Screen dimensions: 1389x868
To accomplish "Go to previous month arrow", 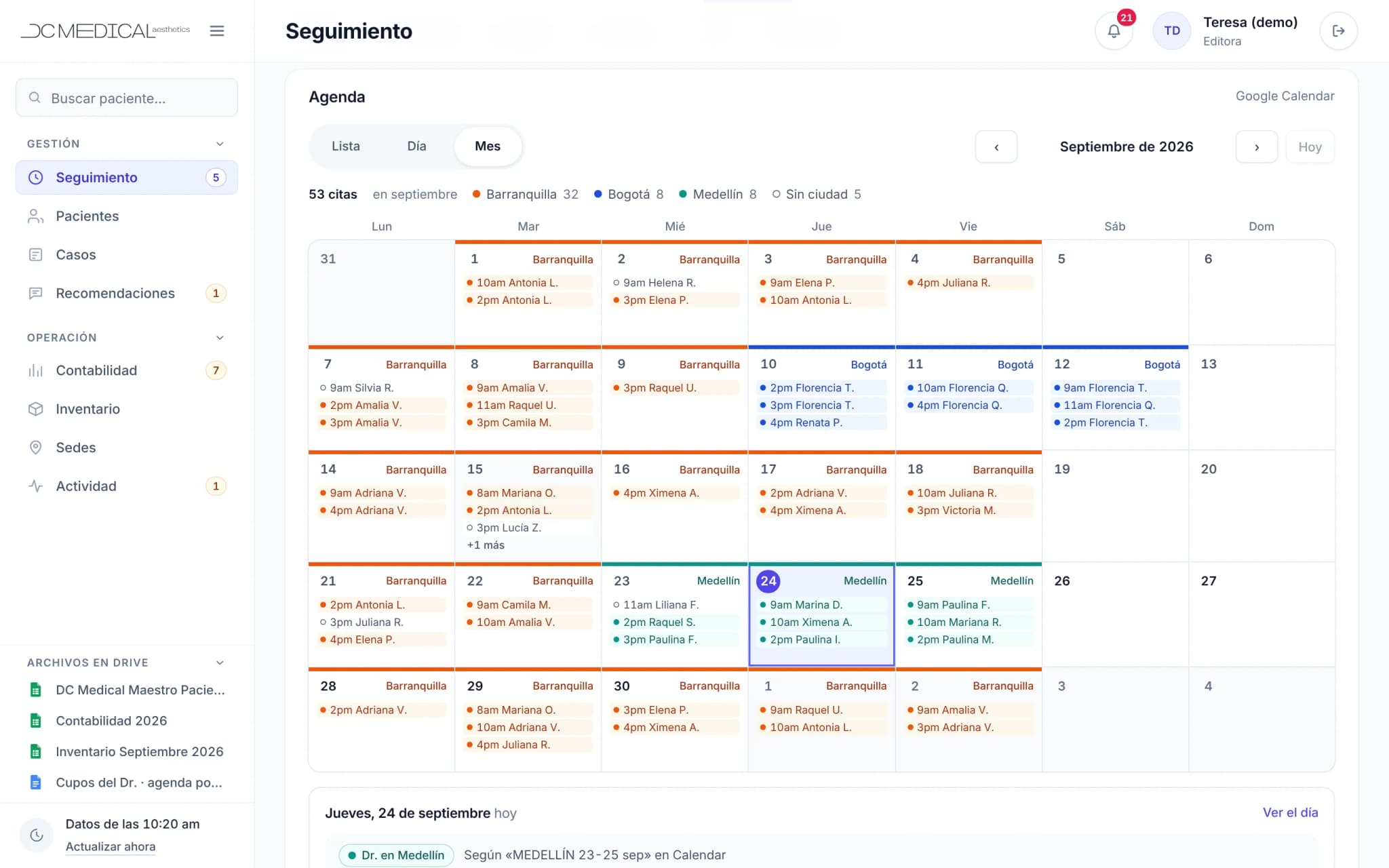I will pyautogui.click(x=996, y=147).
